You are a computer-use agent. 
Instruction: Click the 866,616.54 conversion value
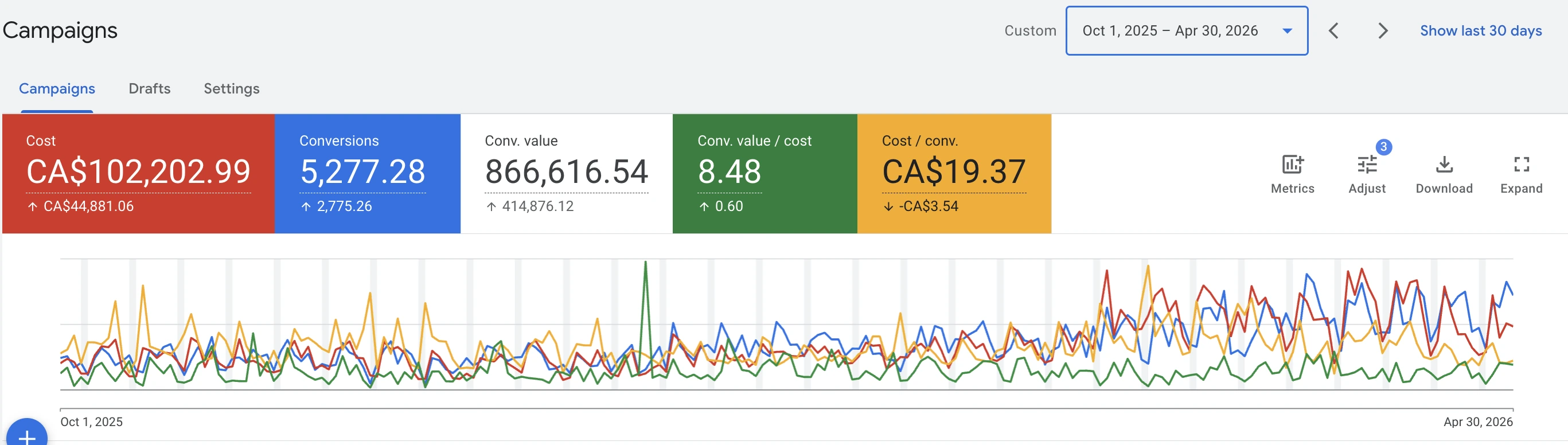[x=566, y=171]
